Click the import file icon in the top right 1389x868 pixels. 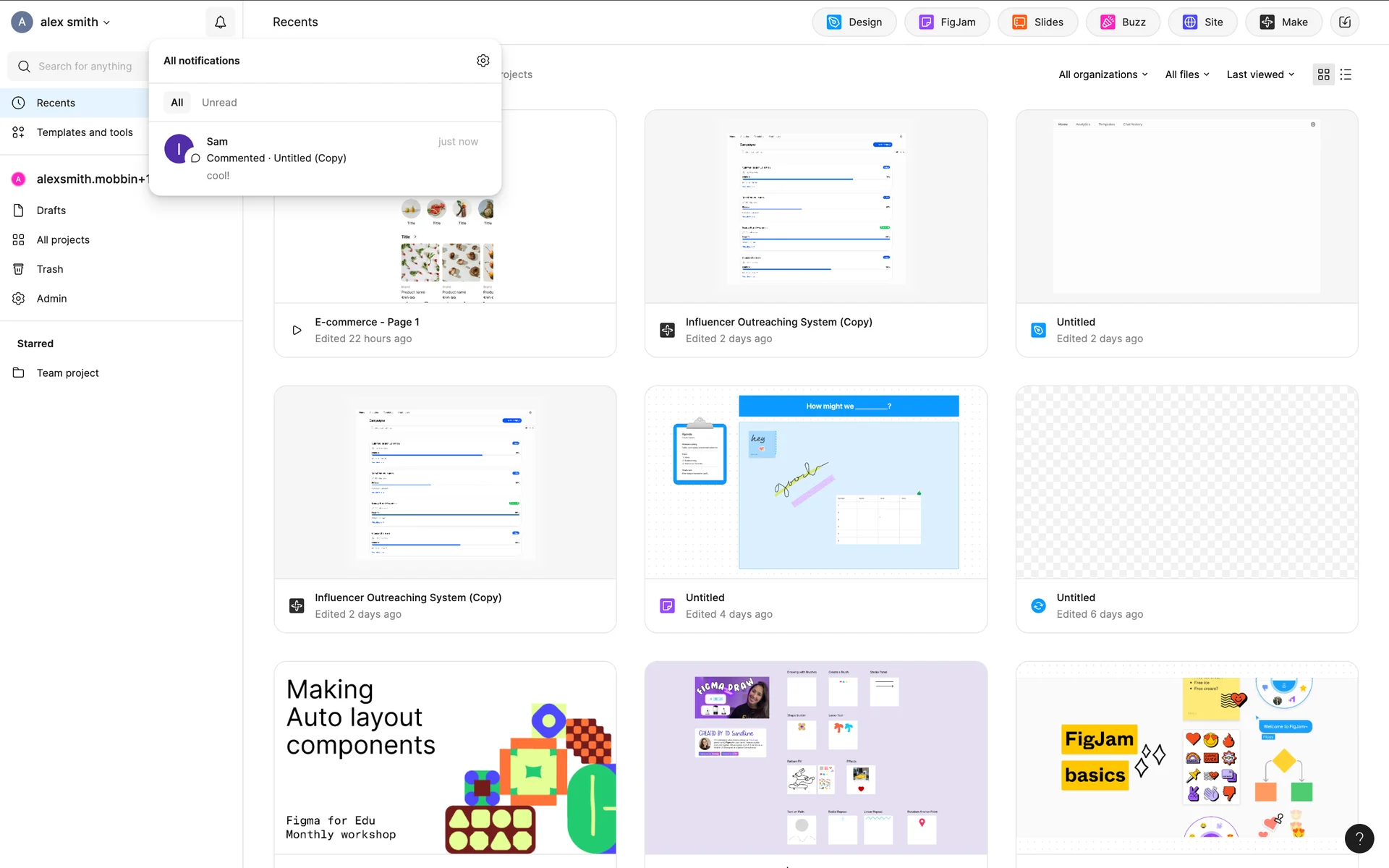pyautogui.click(x=1345, y=22)
